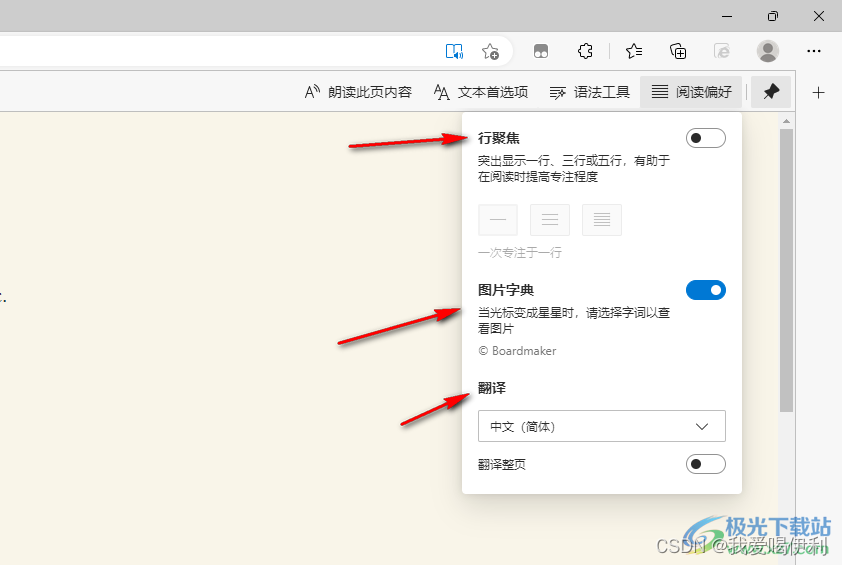
Task: Click the pin toolbar icon
Action: pyautogui.click(x=771, y=92)
